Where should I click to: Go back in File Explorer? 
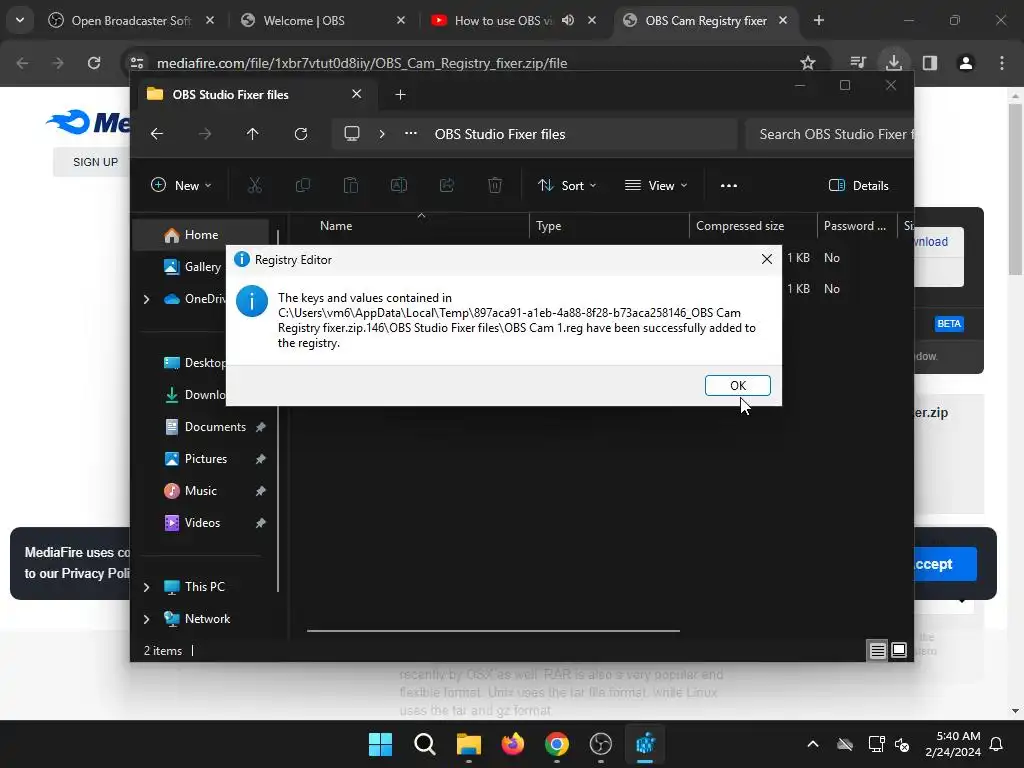pyautogui.click(x=157, y=134)
